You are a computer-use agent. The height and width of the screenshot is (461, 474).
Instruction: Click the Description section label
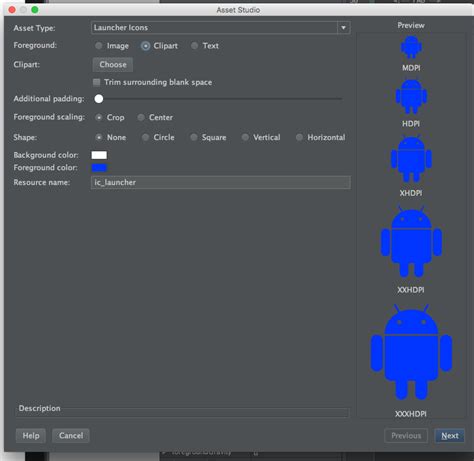(x=39, y=408)
